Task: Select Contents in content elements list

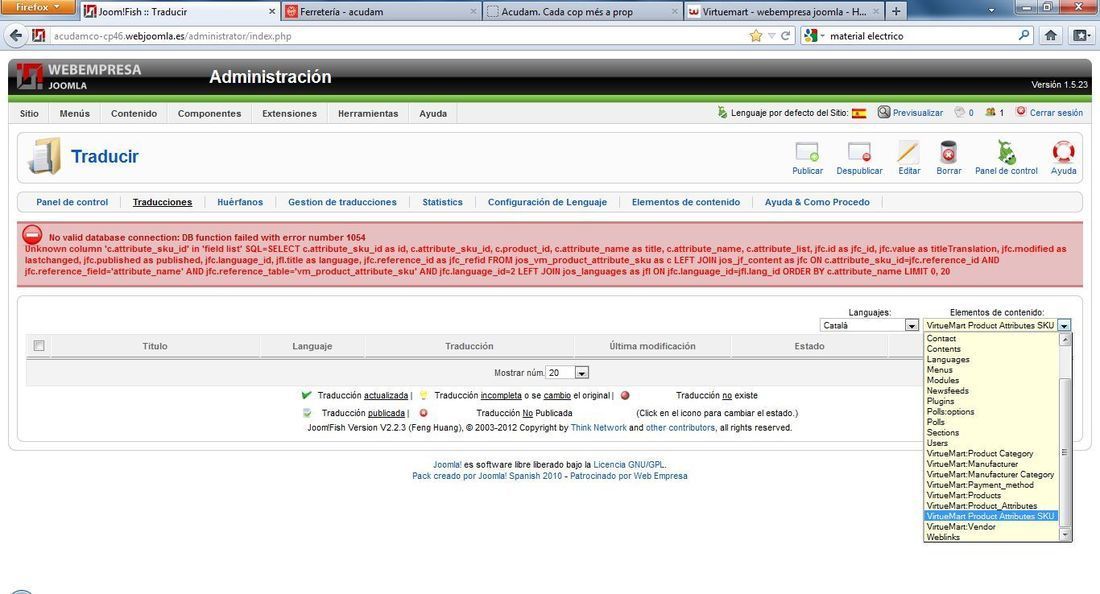Action: [991, 349]
